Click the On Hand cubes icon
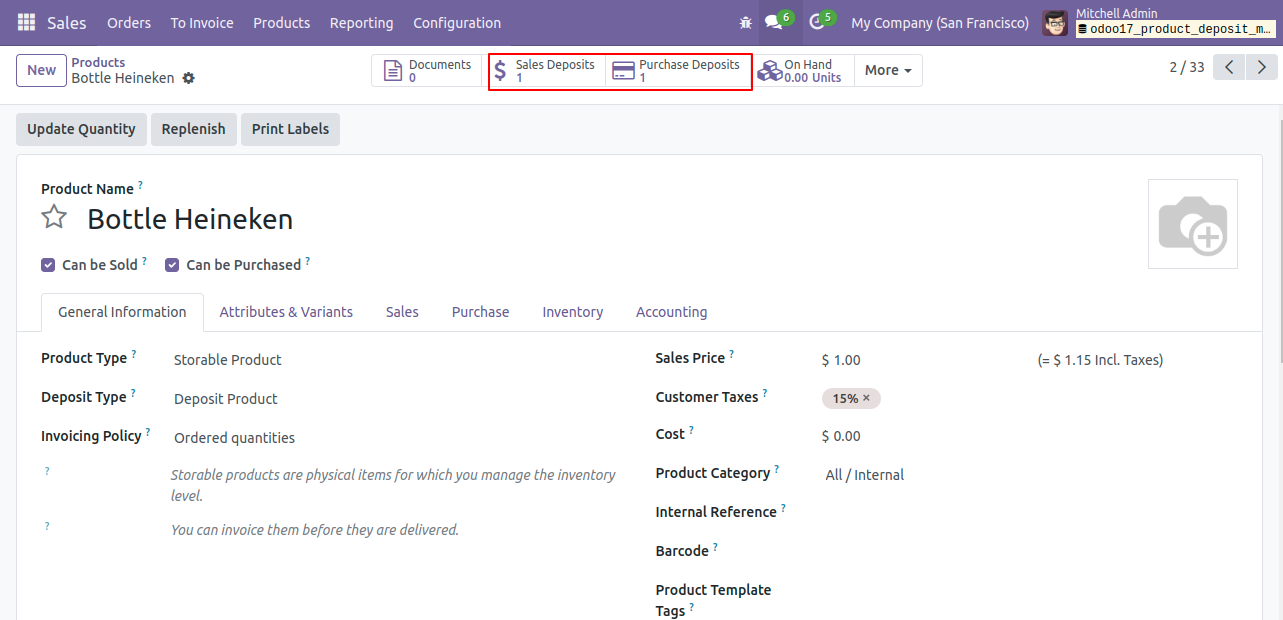This screenshot has height=620, width=1283. (769, 71)
